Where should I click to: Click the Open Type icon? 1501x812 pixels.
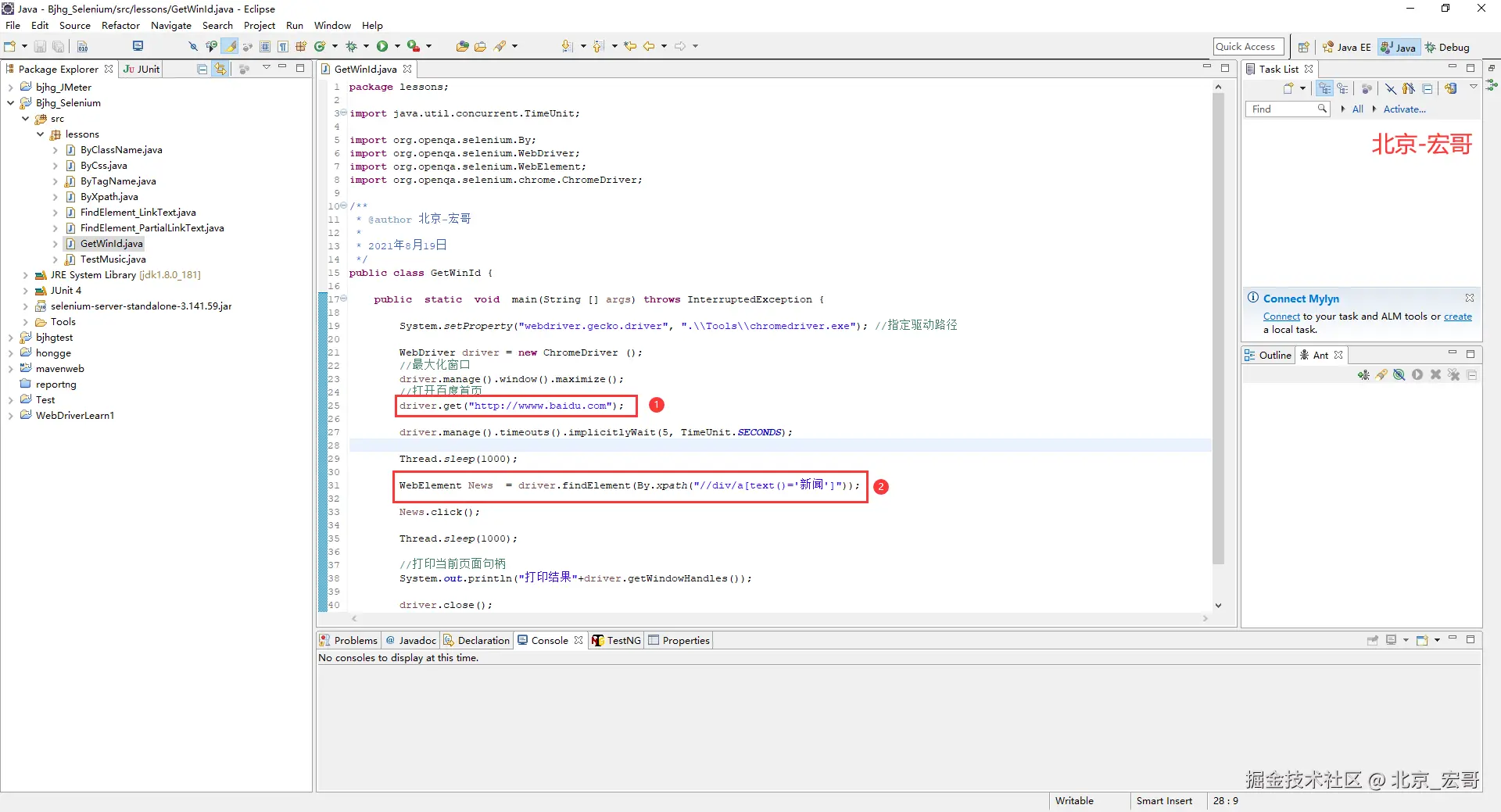(462, 47)
